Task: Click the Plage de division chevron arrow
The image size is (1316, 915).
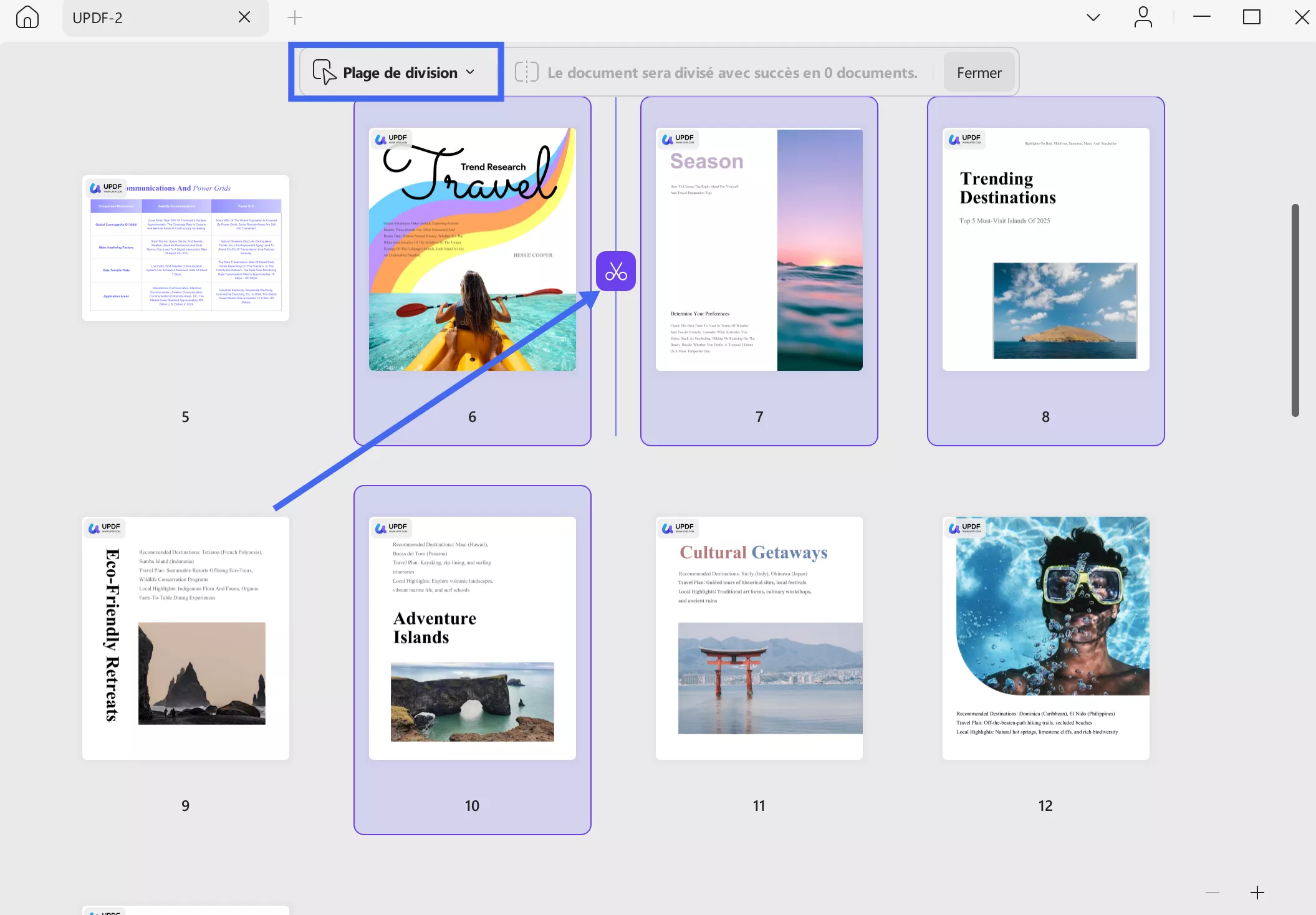Action: click(471, 72)
